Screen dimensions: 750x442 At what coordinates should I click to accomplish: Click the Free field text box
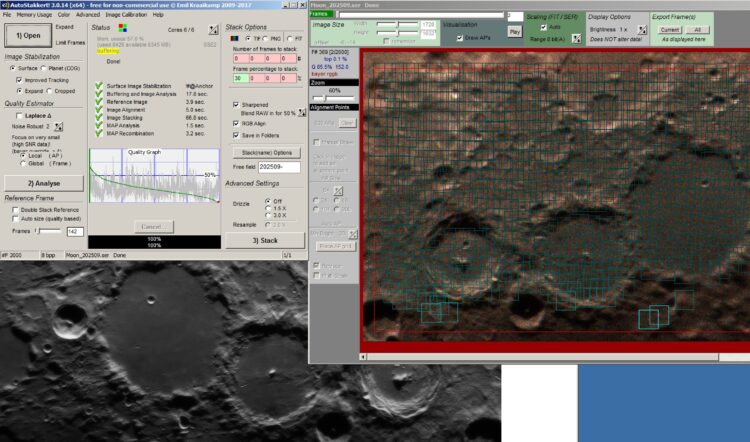pyautogui.click(x=279, y=167)
